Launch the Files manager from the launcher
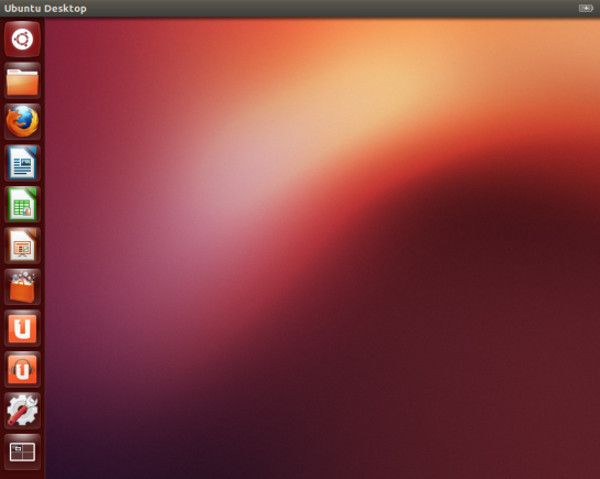 point(22,80)
